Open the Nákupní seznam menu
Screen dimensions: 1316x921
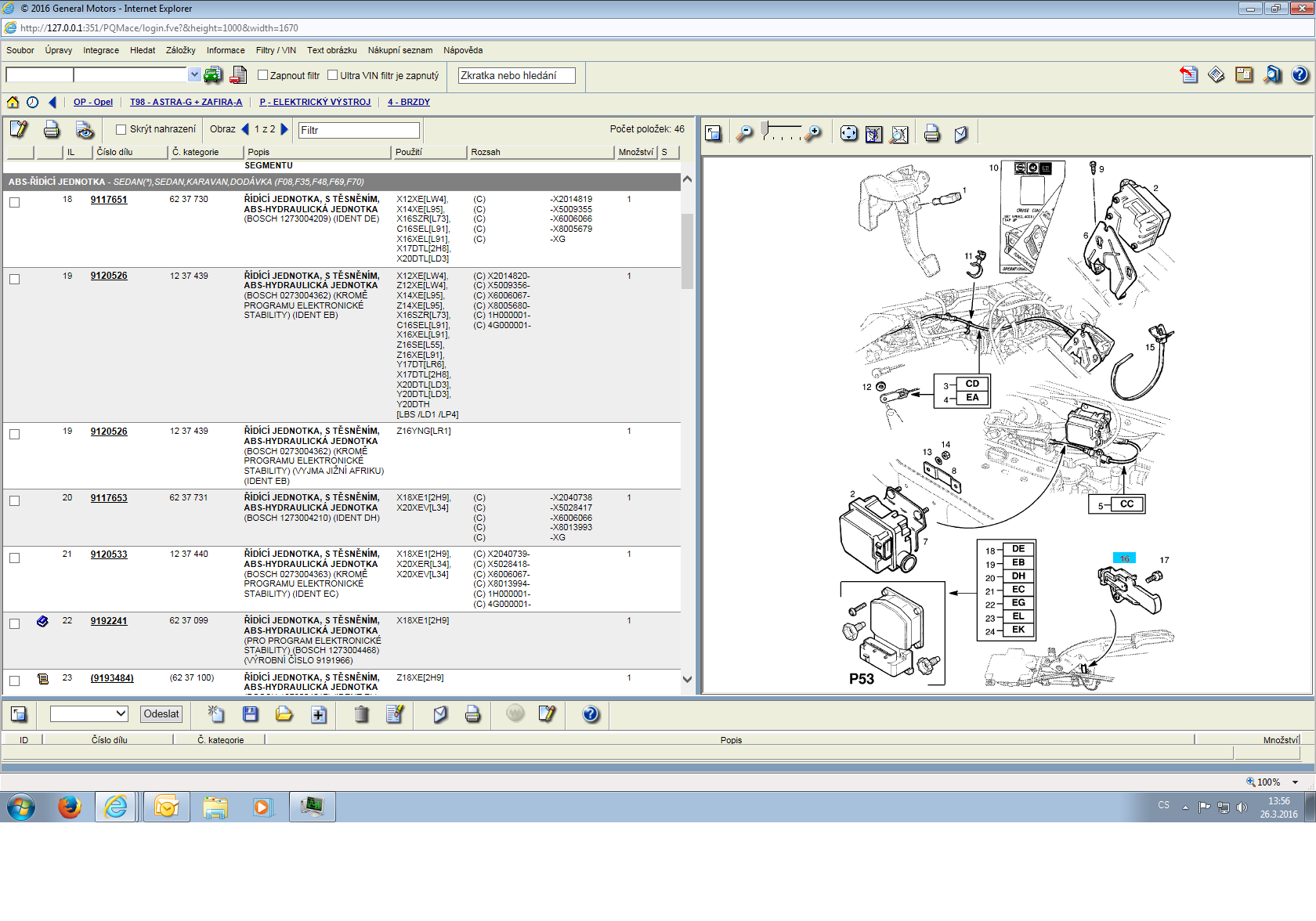[400, 50]
